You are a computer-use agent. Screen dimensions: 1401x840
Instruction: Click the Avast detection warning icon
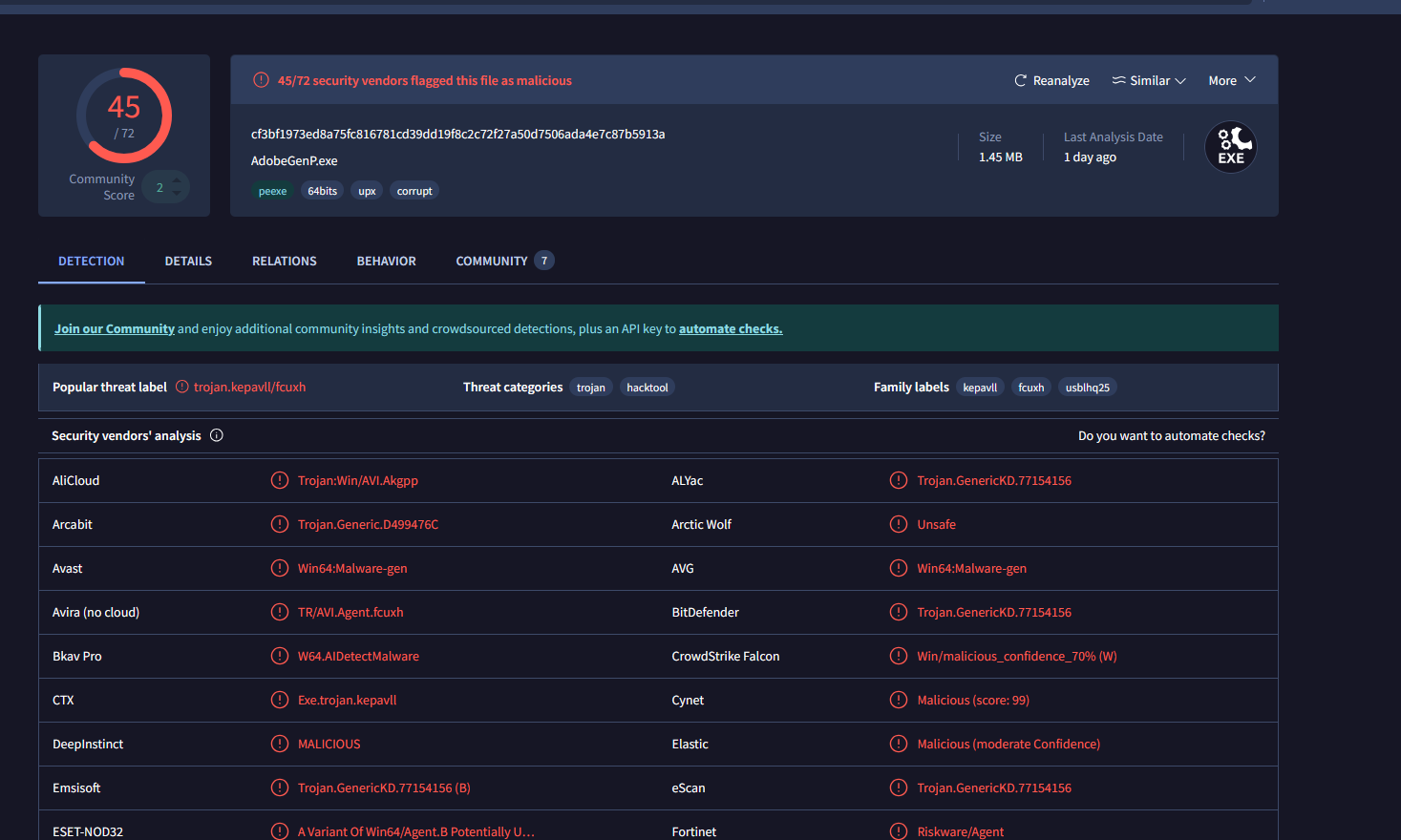coord(280,568)
